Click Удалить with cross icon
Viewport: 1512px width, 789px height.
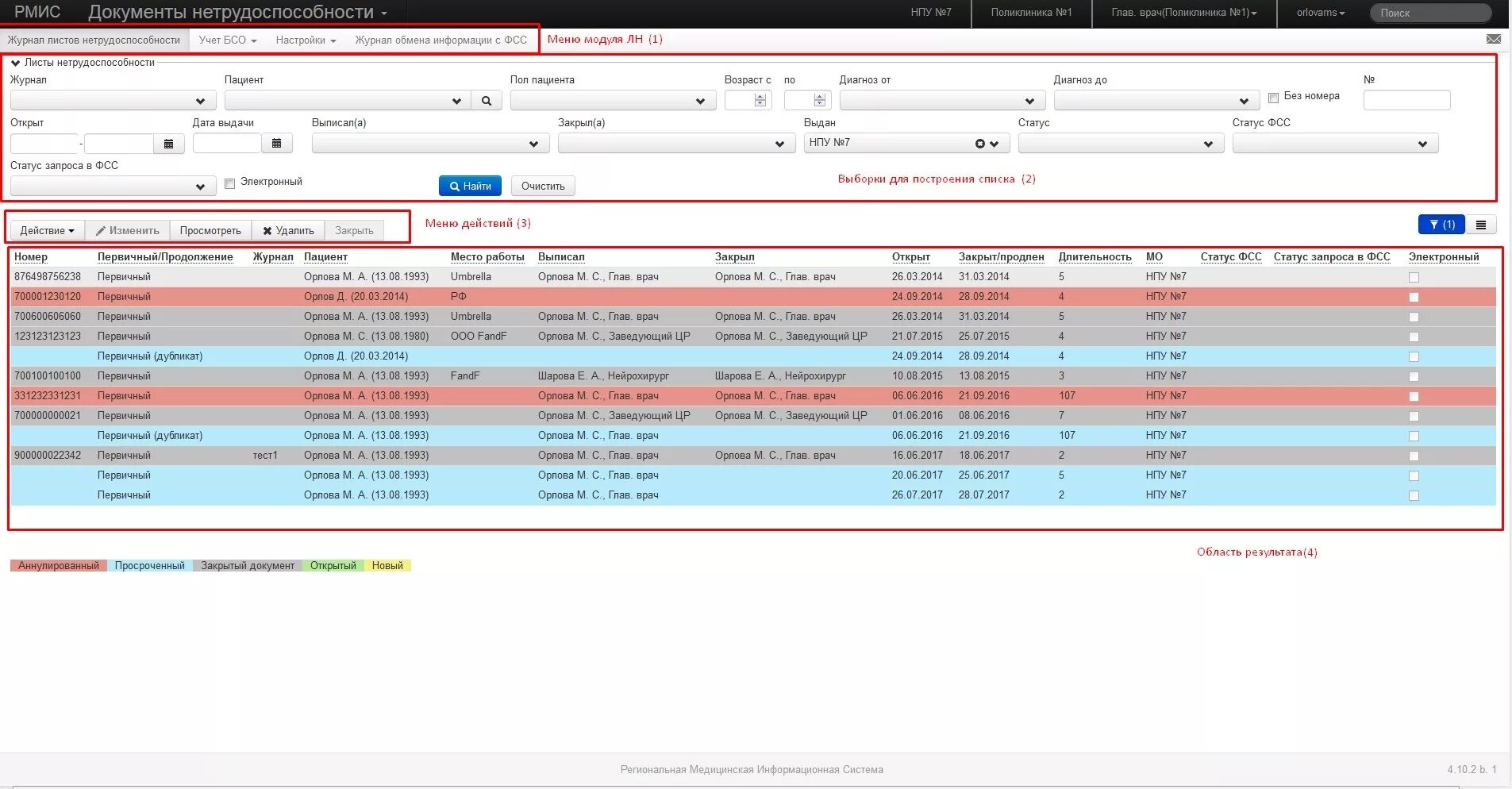pyautogui.click(x=288, y=230)
